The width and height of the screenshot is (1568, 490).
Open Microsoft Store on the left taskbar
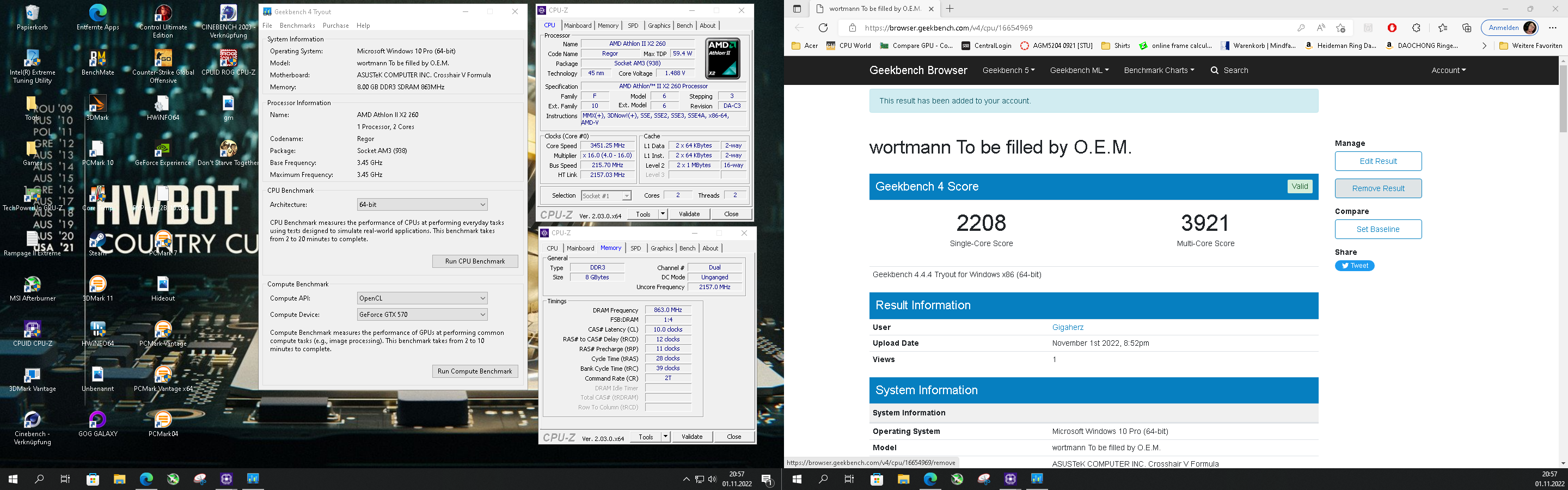[93, 480]
